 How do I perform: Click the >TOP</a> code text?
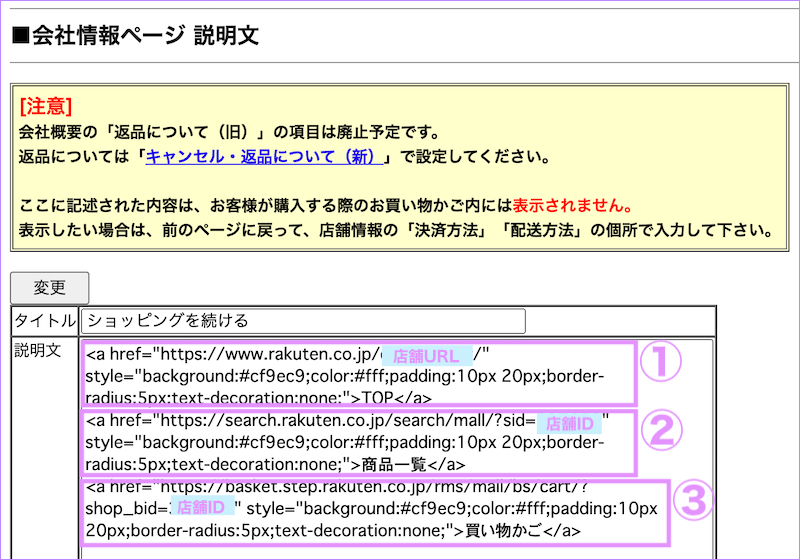point(392,398)
